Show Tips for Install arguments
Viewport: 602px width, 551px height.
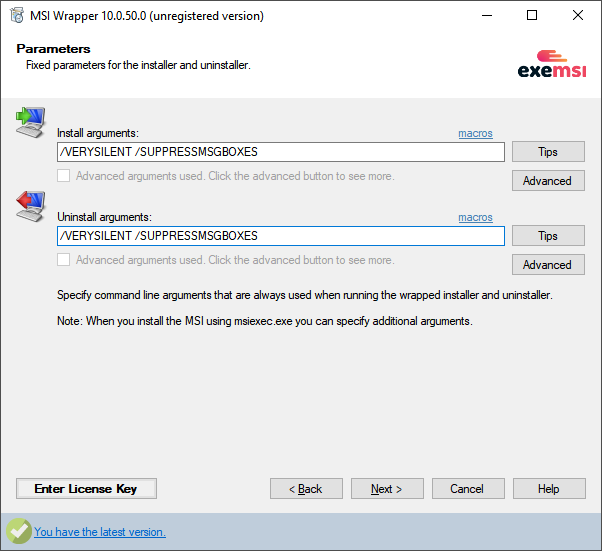[x=548, y=152]
